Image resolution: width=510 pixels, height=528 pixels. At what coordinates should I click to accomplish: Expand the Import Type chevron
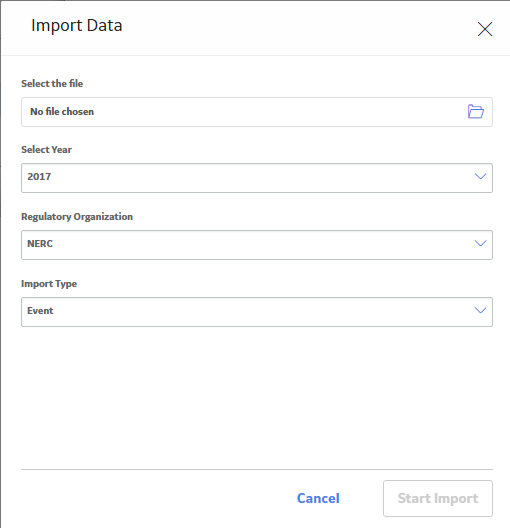[480, 310]
